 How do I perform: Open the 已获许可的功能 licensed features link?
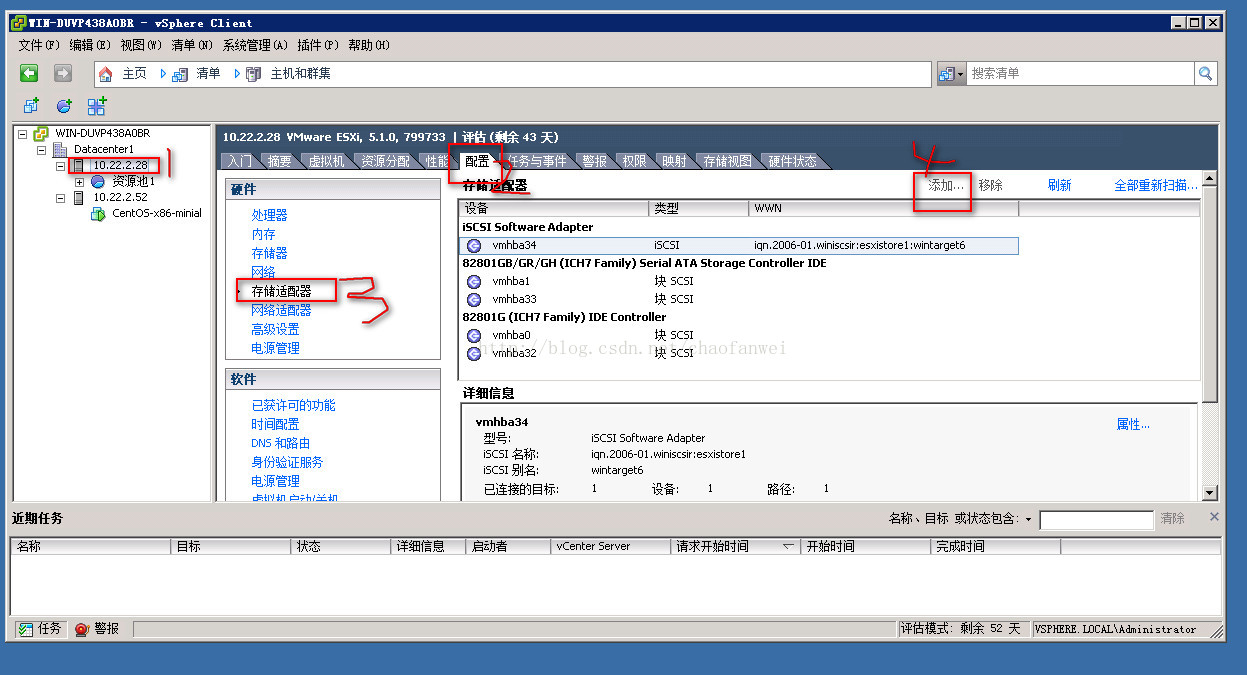(x=293, y=405)
